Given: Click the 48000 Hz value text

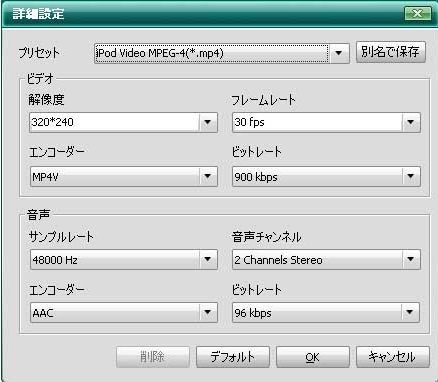Looking at the screenshot, I should point(55,260).
